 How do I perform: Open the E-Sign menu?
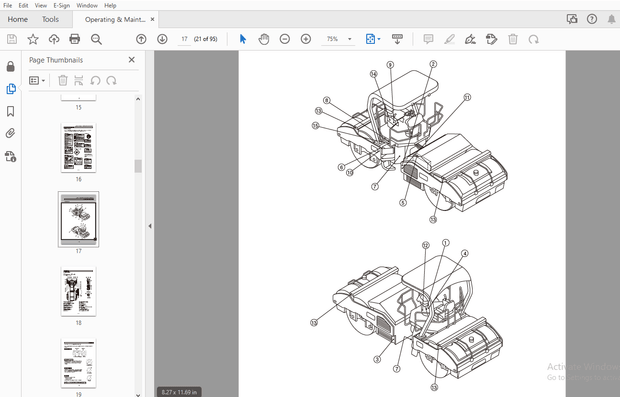pos(62,6)
